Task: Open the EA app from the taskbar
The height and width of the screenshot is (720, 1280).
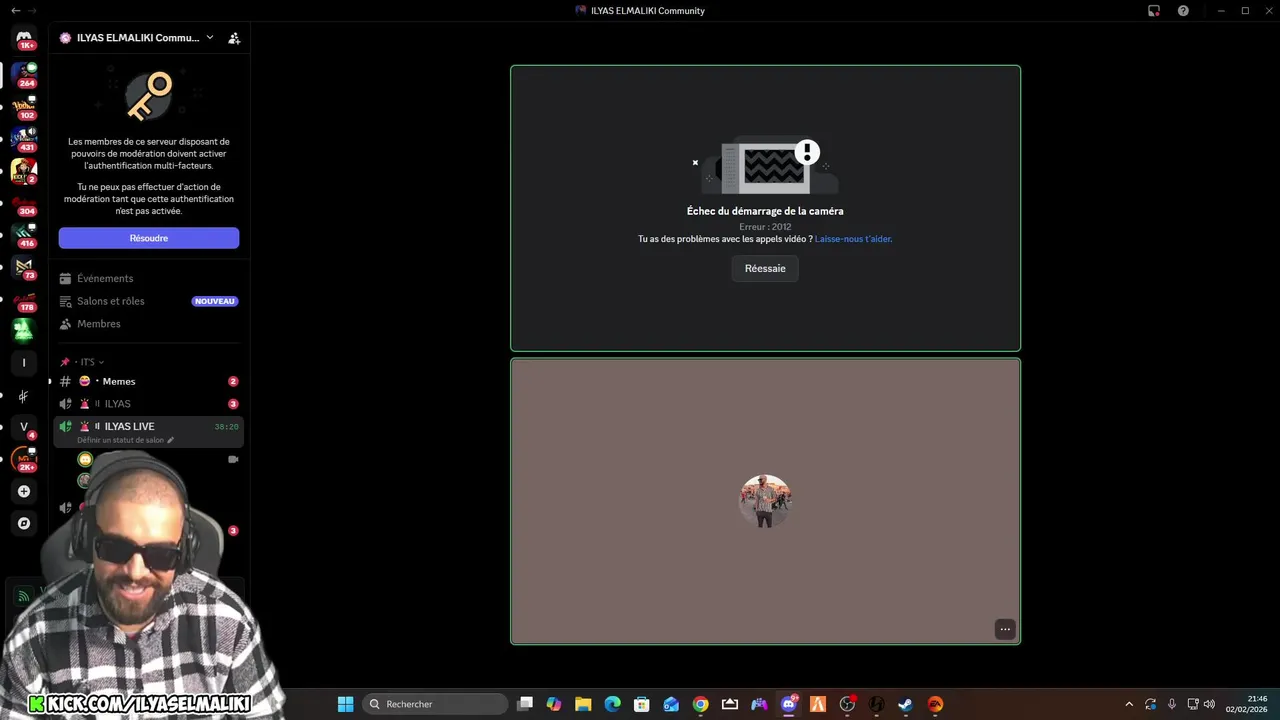Action: (935, 704)
